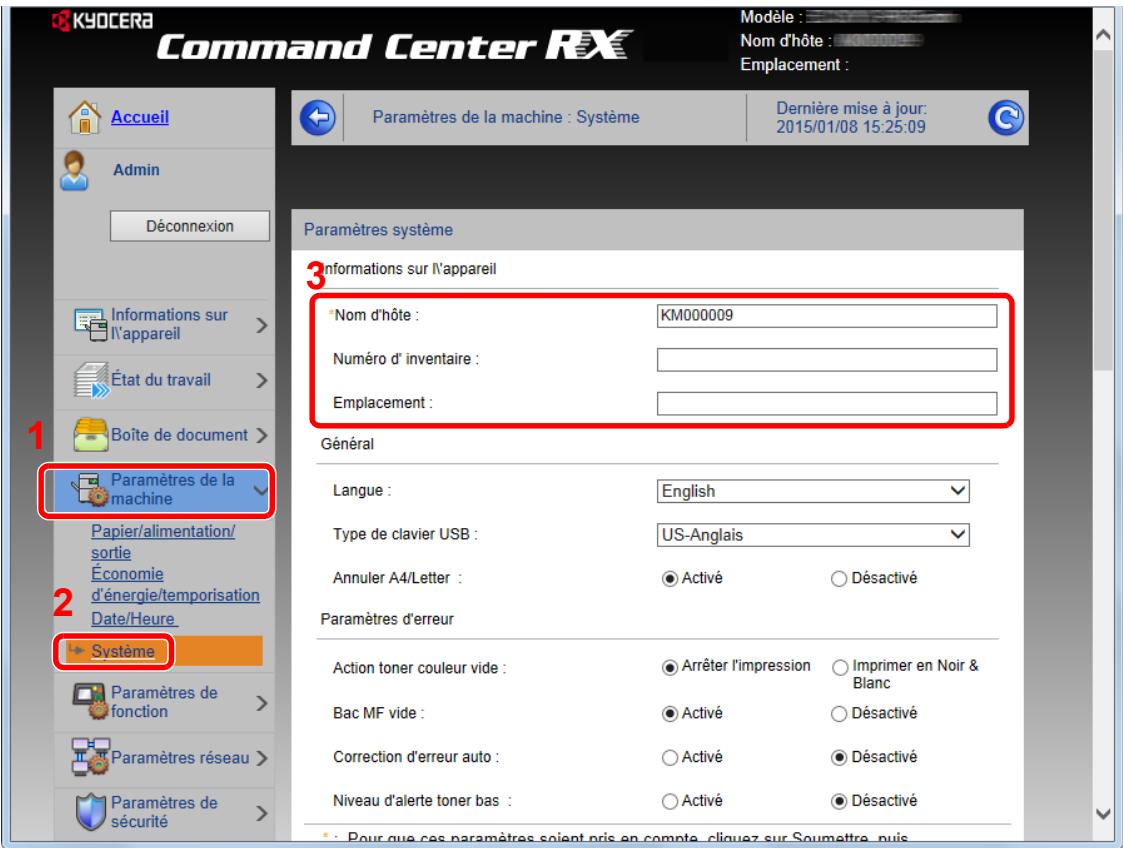The height and width of the screenshot is (848, 1123).
Task: Expand Informations sur l'appareil chevron
Action: (261, 325)
